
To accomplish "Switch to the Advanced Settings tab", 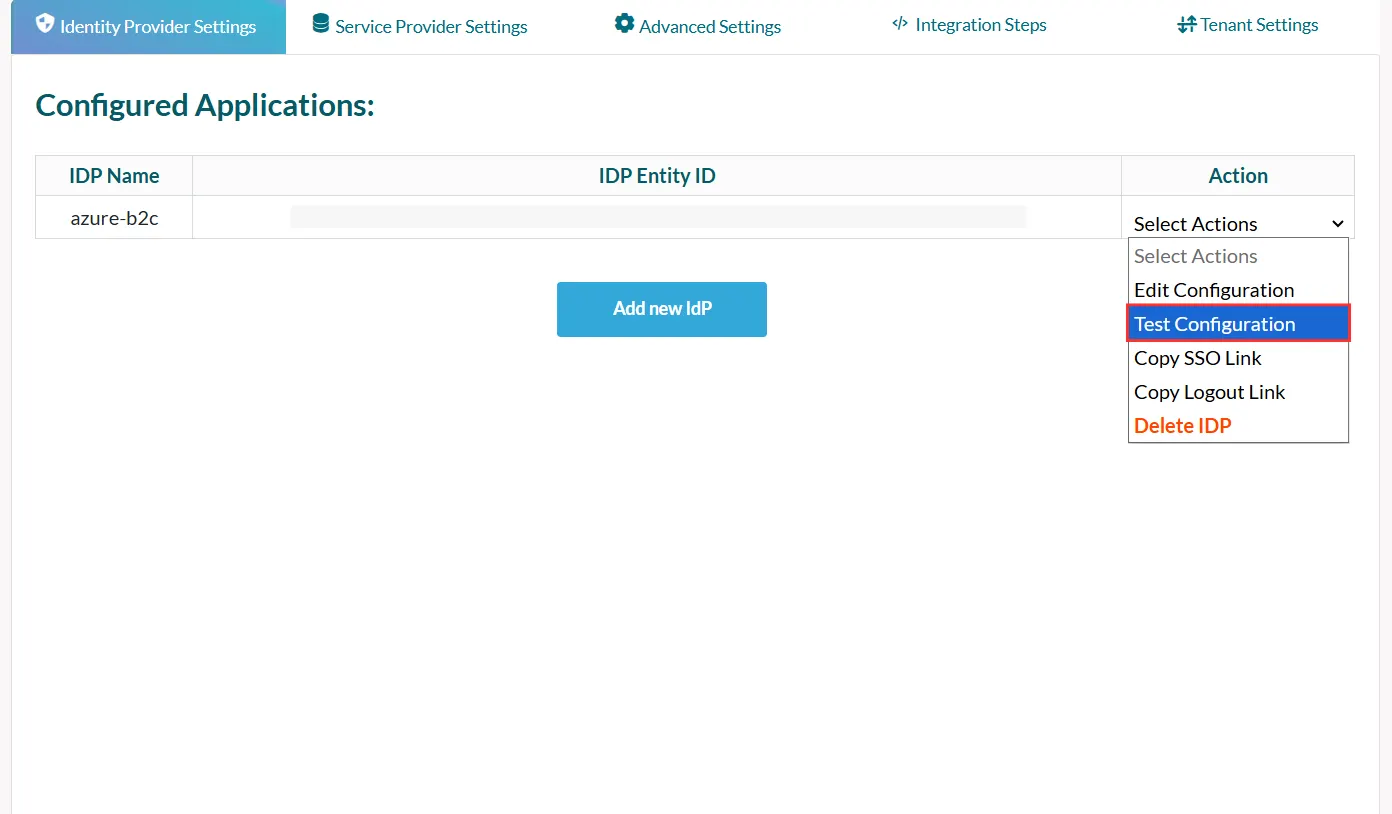I will [x=710, y=26].
